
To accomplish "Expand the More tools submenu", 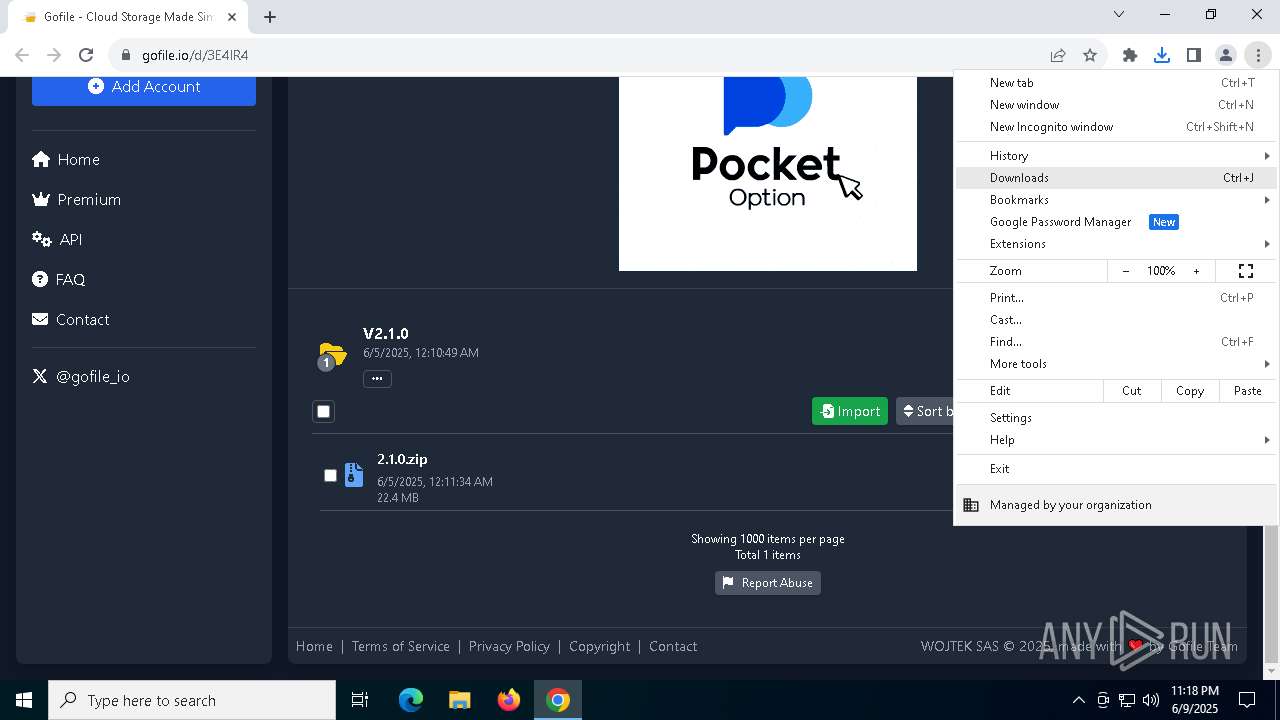I will point(1116,364).
